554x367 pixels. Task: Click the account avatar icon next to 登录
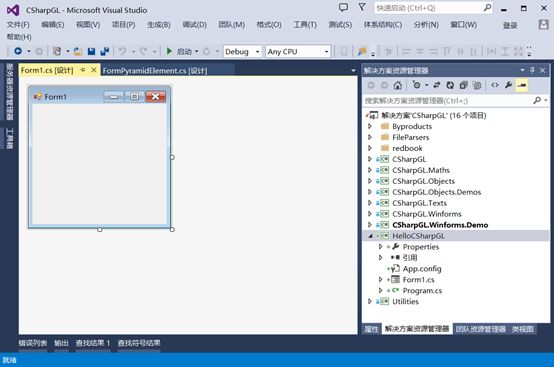[x=543, y=24]
